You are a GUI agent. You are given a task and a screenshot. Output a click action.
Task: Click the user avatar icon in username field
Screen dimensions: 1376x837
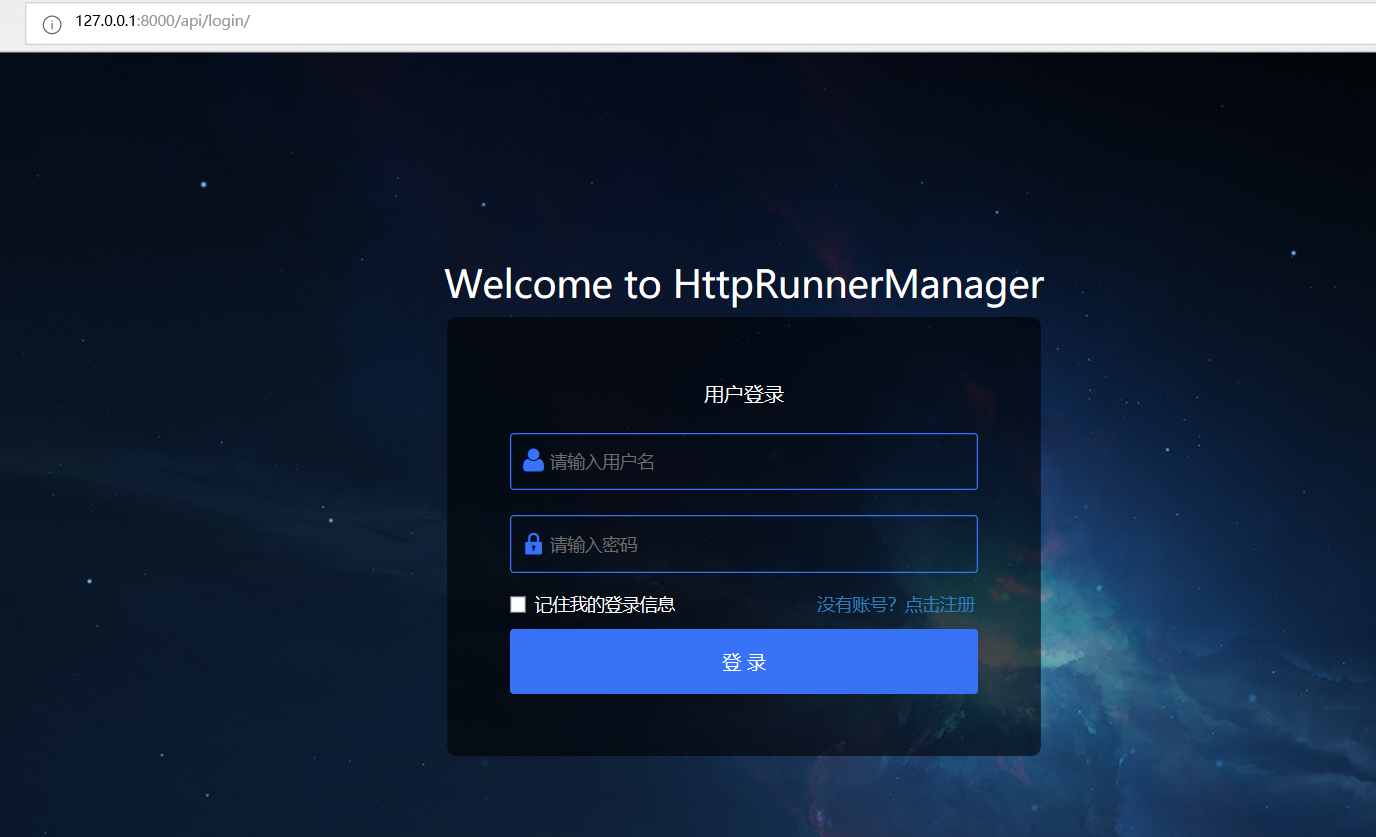pos(533,460)
